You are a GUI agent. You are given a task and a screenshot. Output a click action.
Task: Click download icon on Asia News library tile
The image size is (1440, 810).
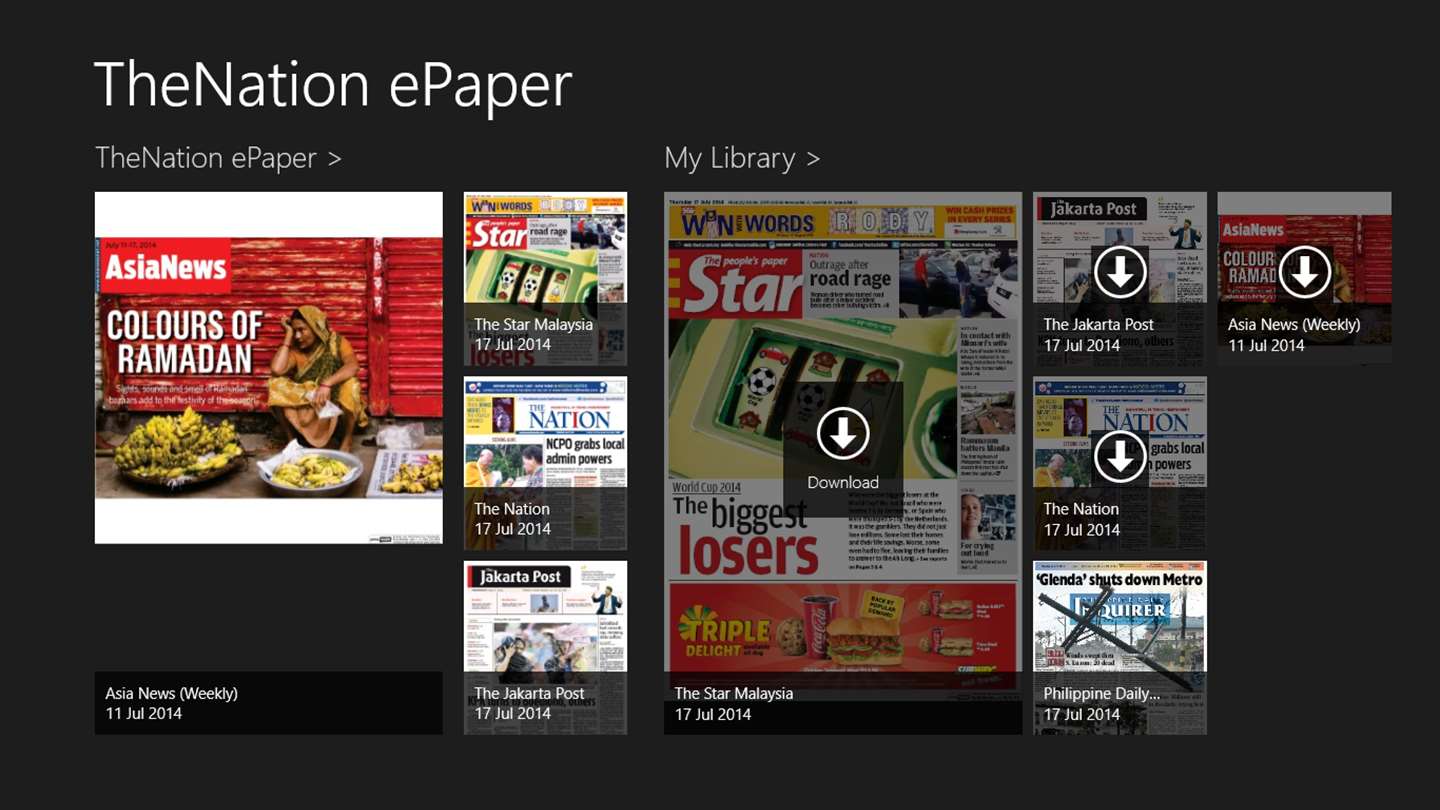[1304, 271]
